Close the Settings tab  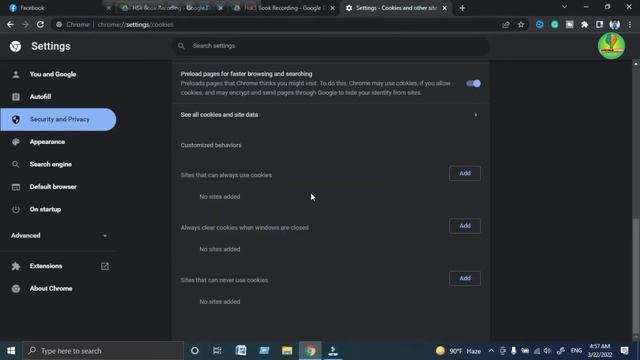[x=444, y=8]
